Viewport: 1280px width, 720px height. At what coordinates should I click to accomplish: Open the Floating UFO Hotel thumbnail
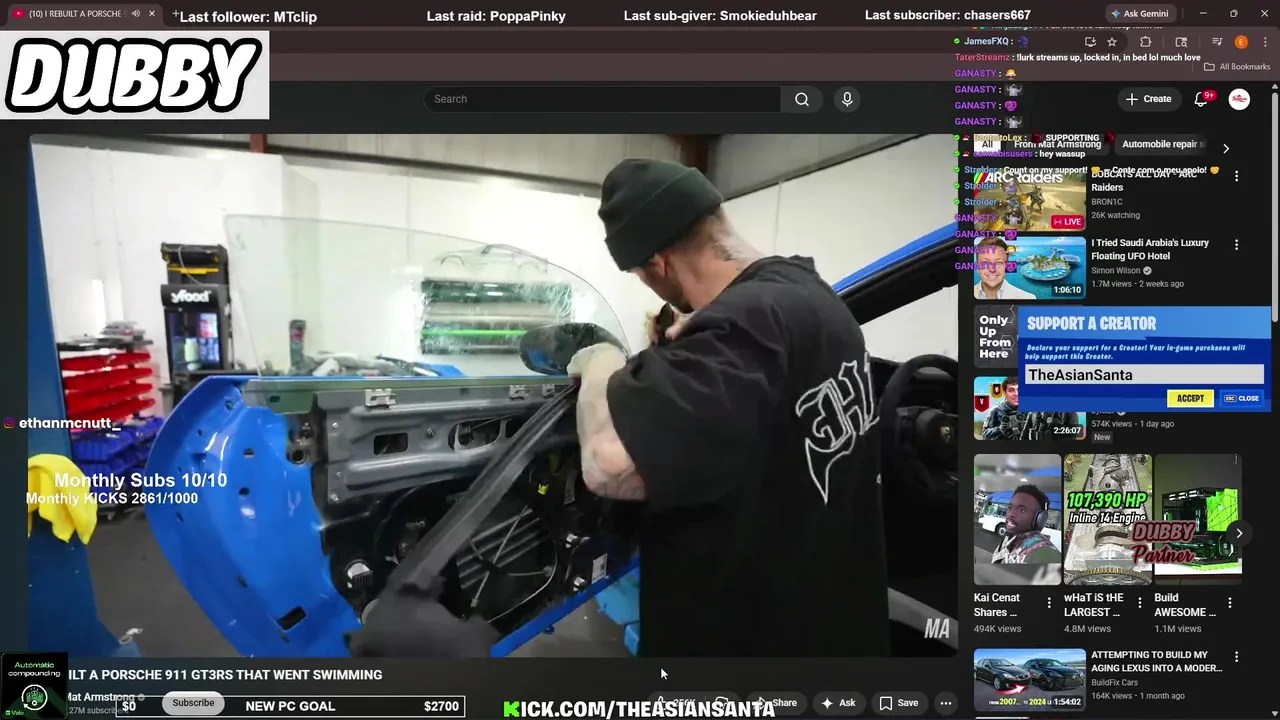click(1030, 268)
